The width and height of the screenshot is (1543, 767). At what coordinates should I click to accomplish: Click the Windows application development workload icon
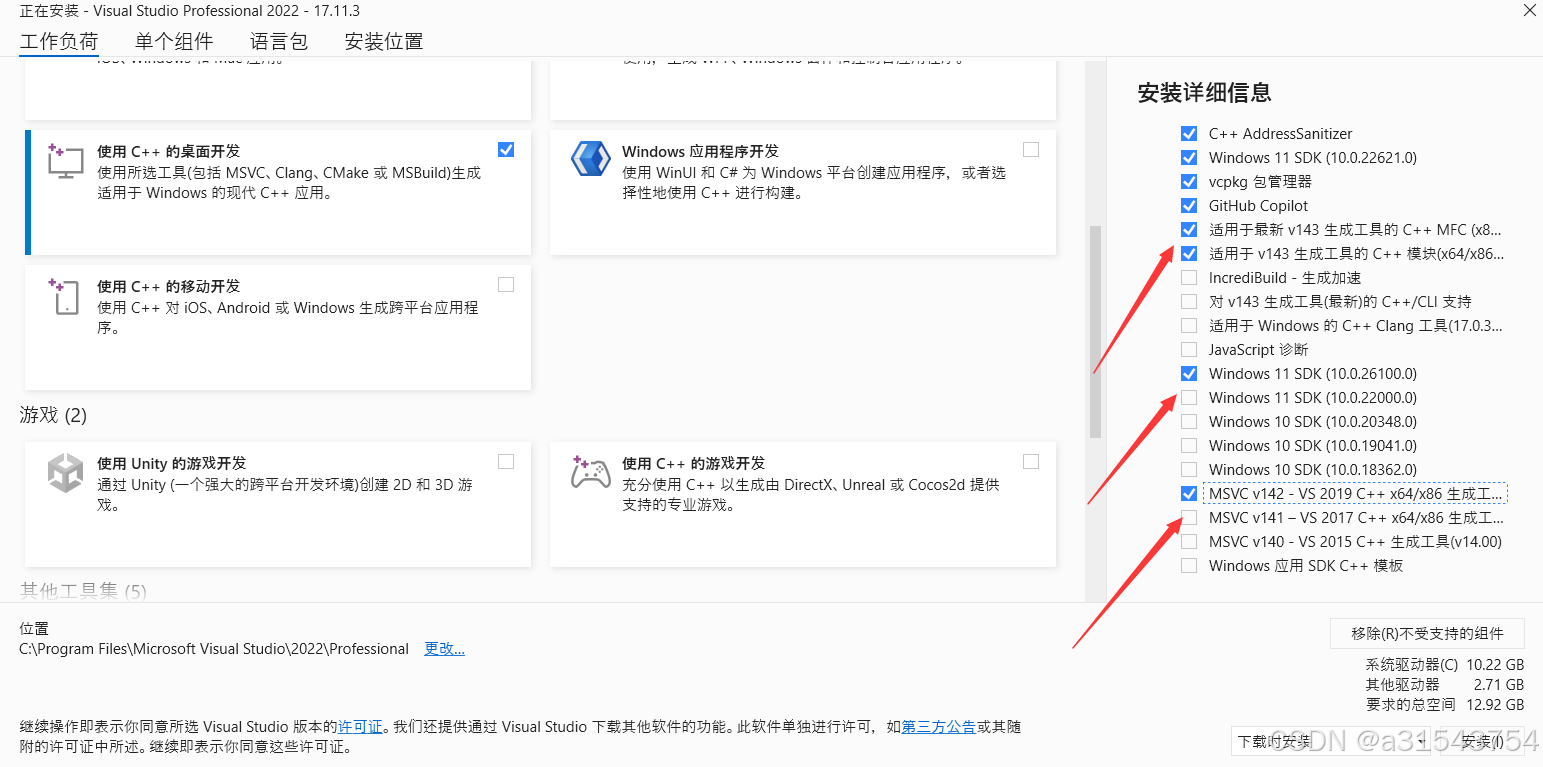(590, 159)
